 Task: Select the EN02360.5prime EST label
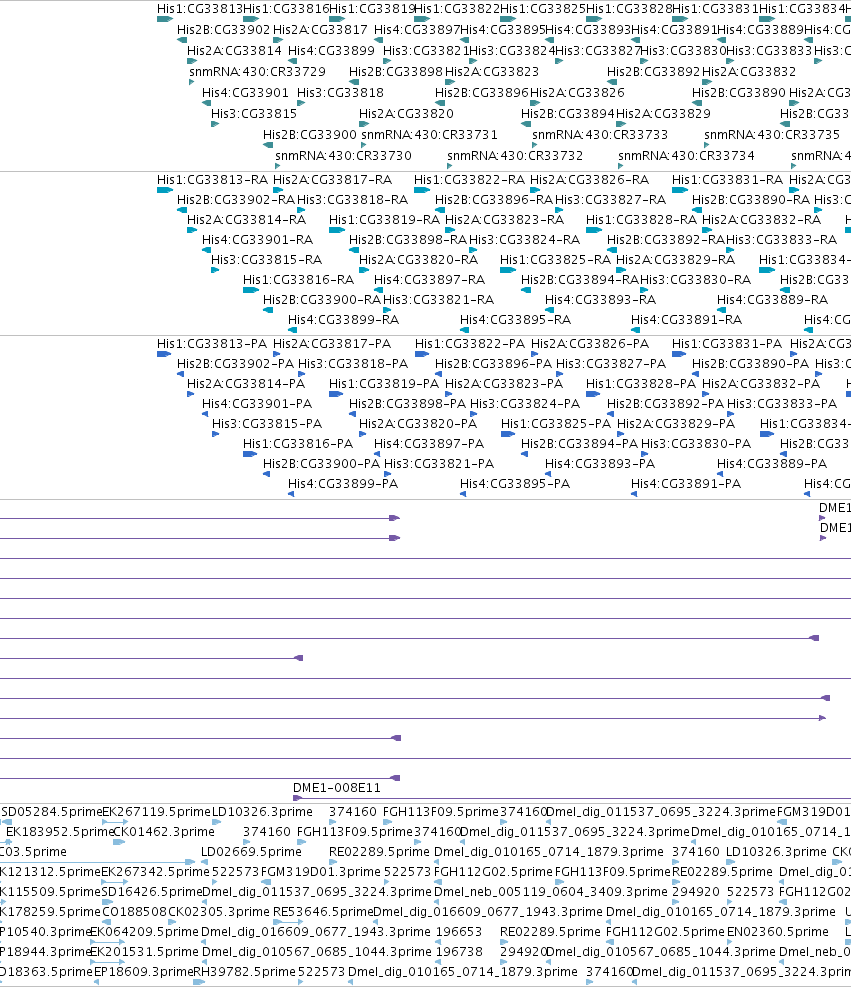pyautogui.click(x=778, y=932)
